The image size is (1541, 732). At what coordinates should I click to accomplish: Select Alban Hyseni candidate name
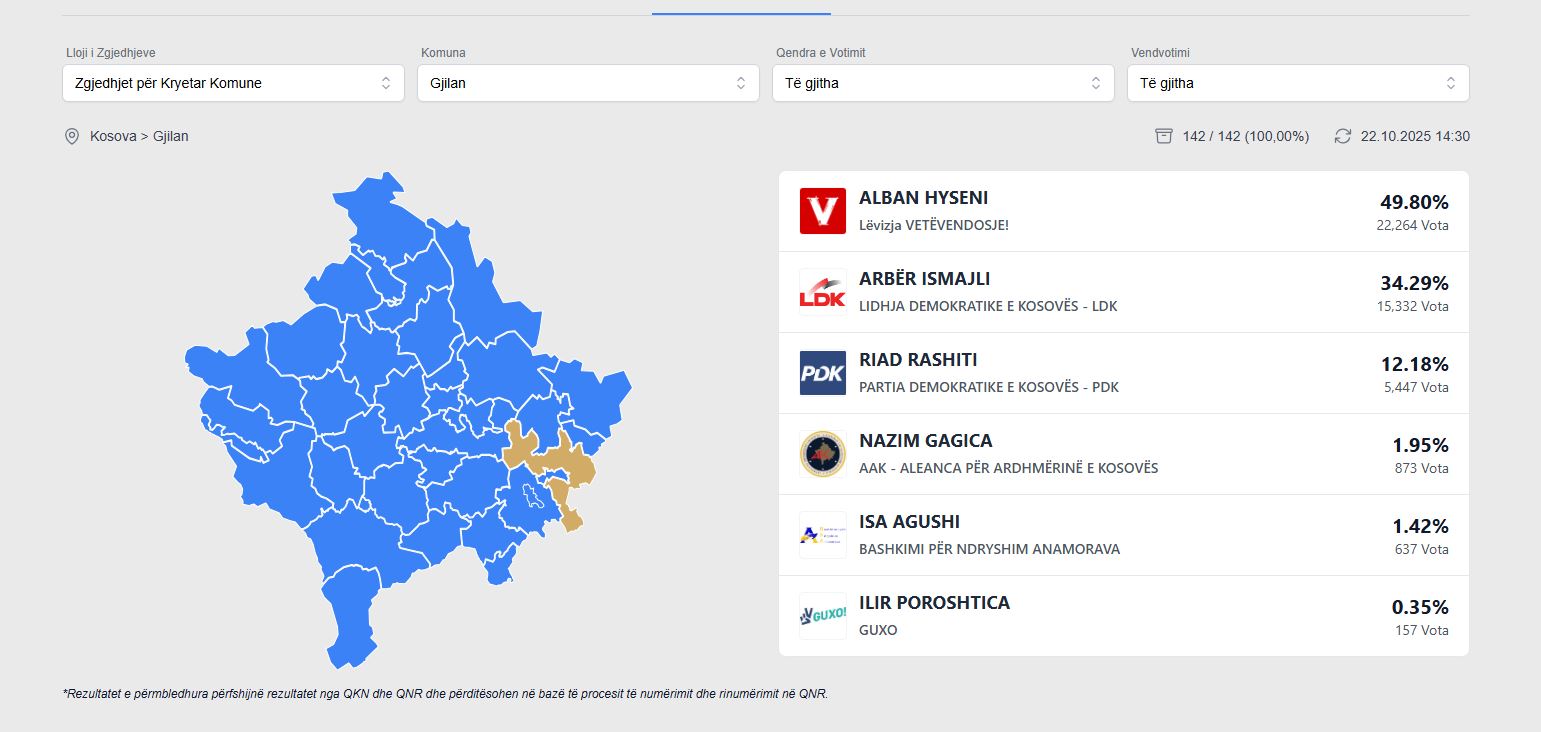click(923, 198)
